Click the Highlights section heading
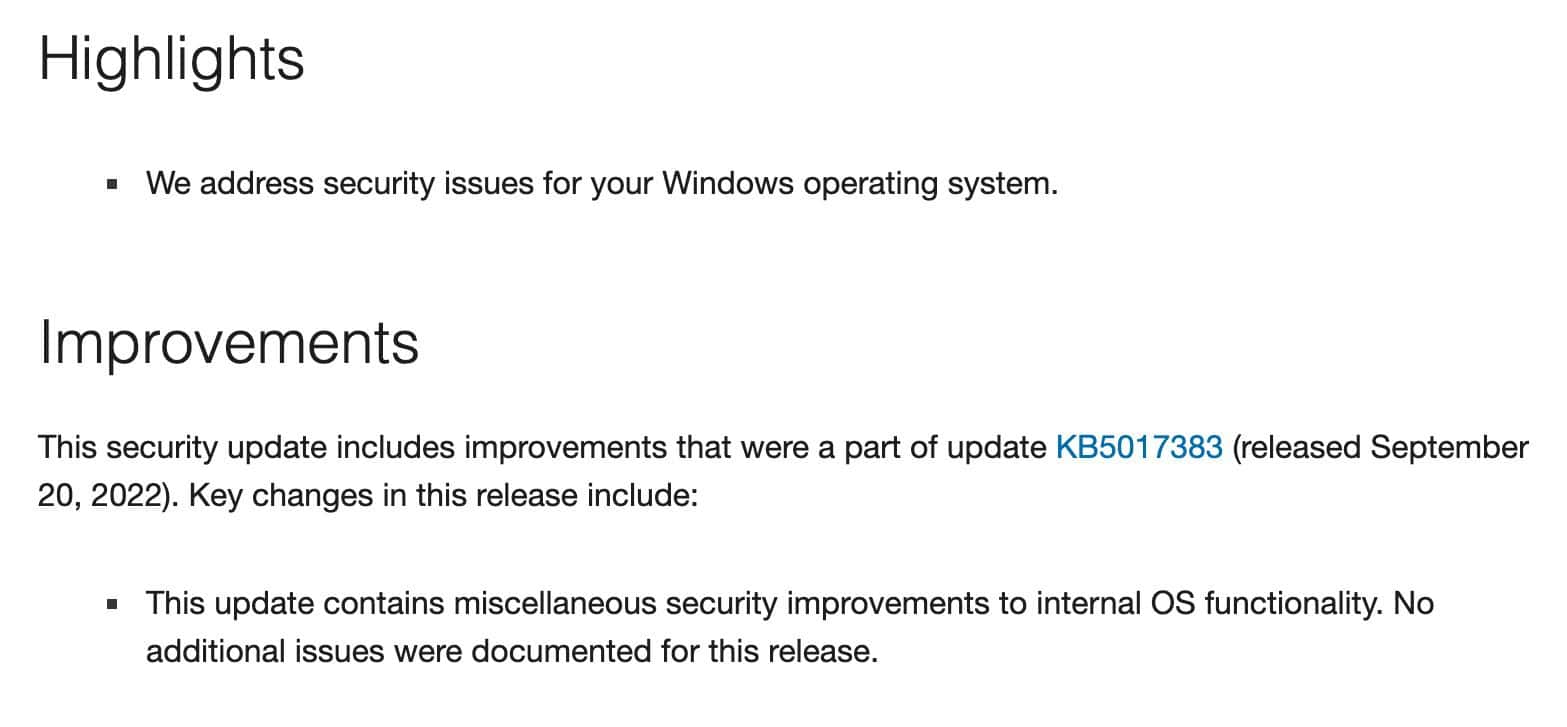 point(171,61)
